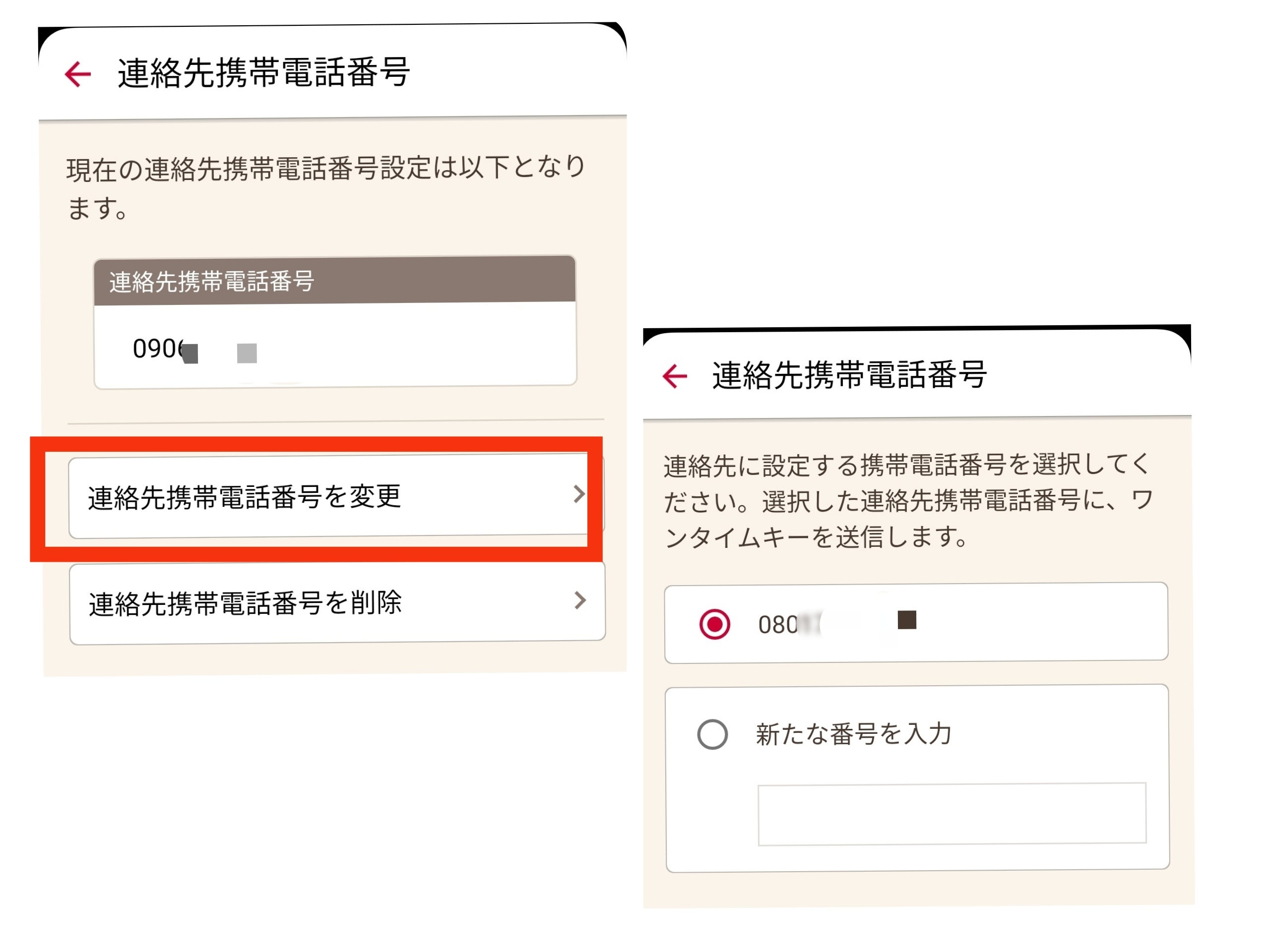Click the 080 phone number text
1270x952 pixels.
coord(778,624)
